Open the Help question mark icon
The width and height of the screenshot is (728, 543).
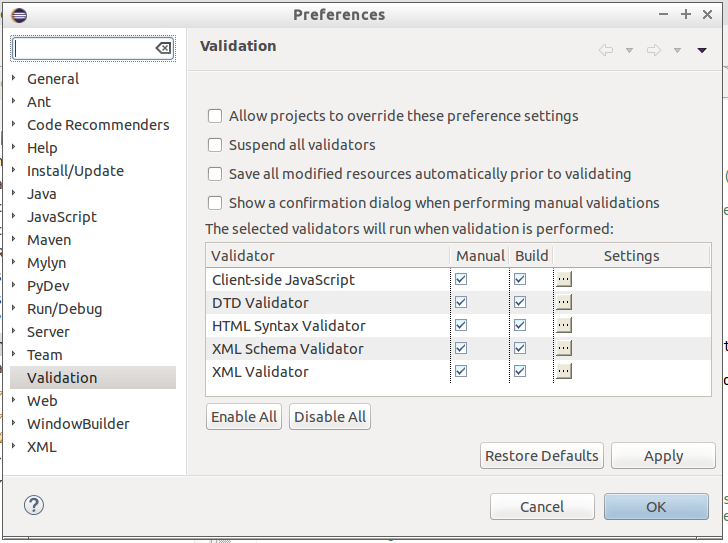point(34,505)
